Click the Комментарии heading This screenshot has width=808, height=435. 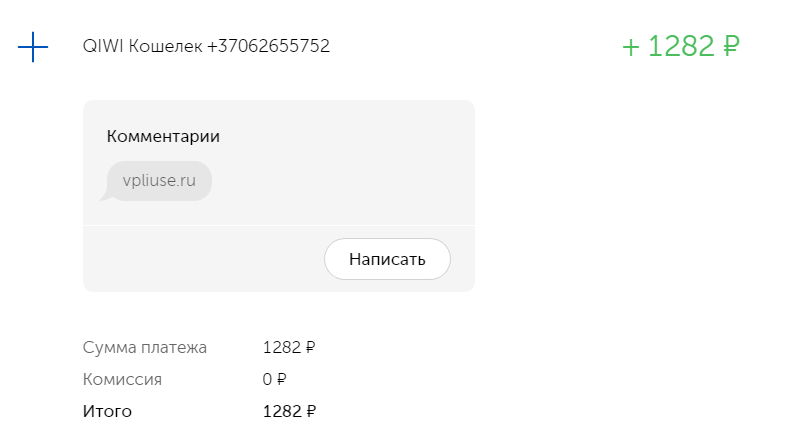(163, 136)
